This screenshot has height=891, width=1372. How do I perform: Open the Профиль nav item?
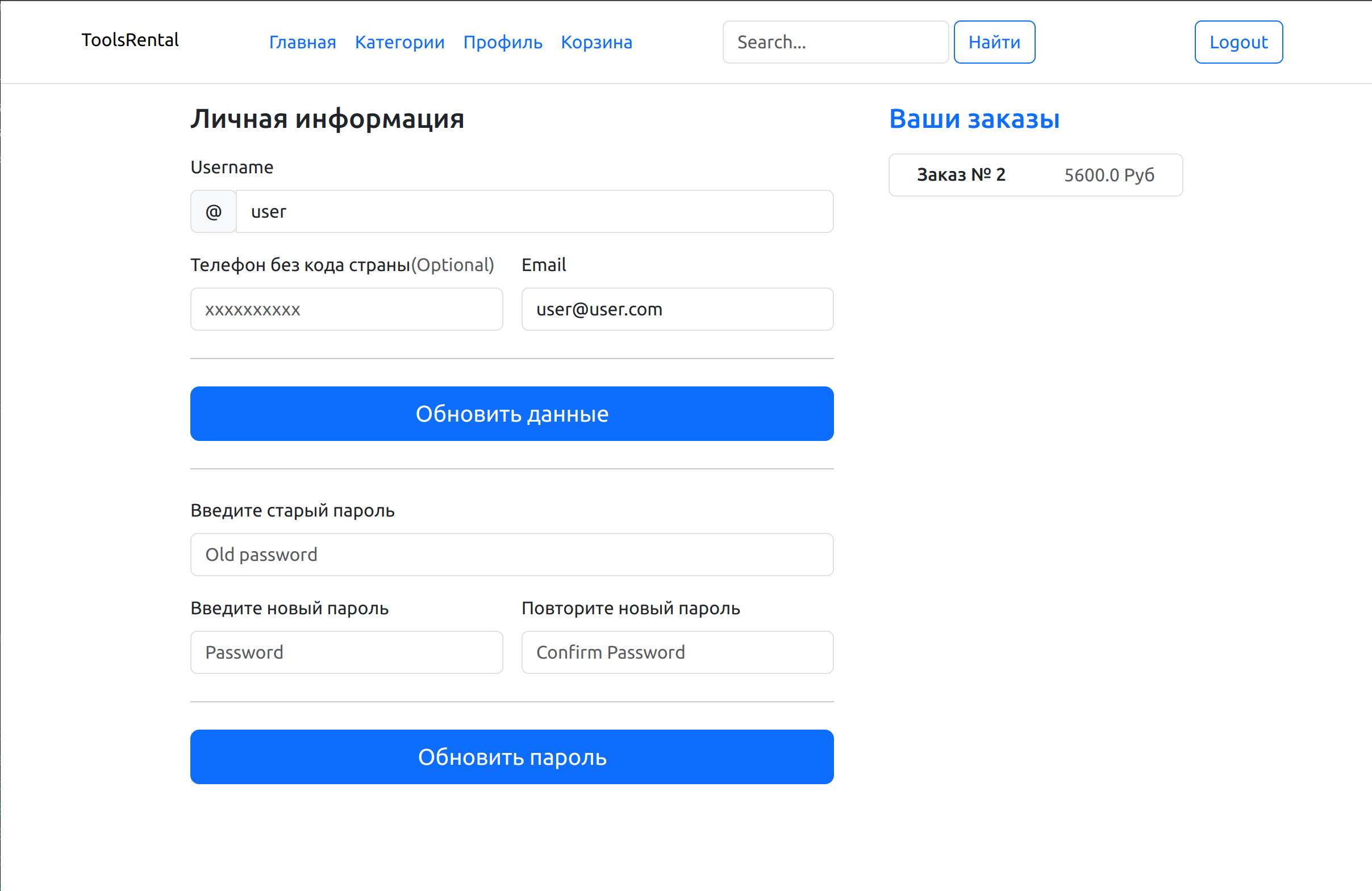point(503,42)
